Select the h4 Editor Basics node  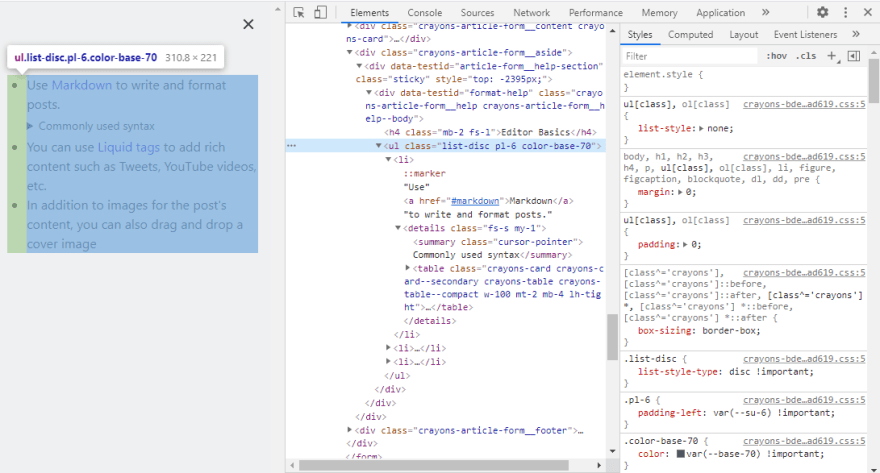[x=491, y=132]
